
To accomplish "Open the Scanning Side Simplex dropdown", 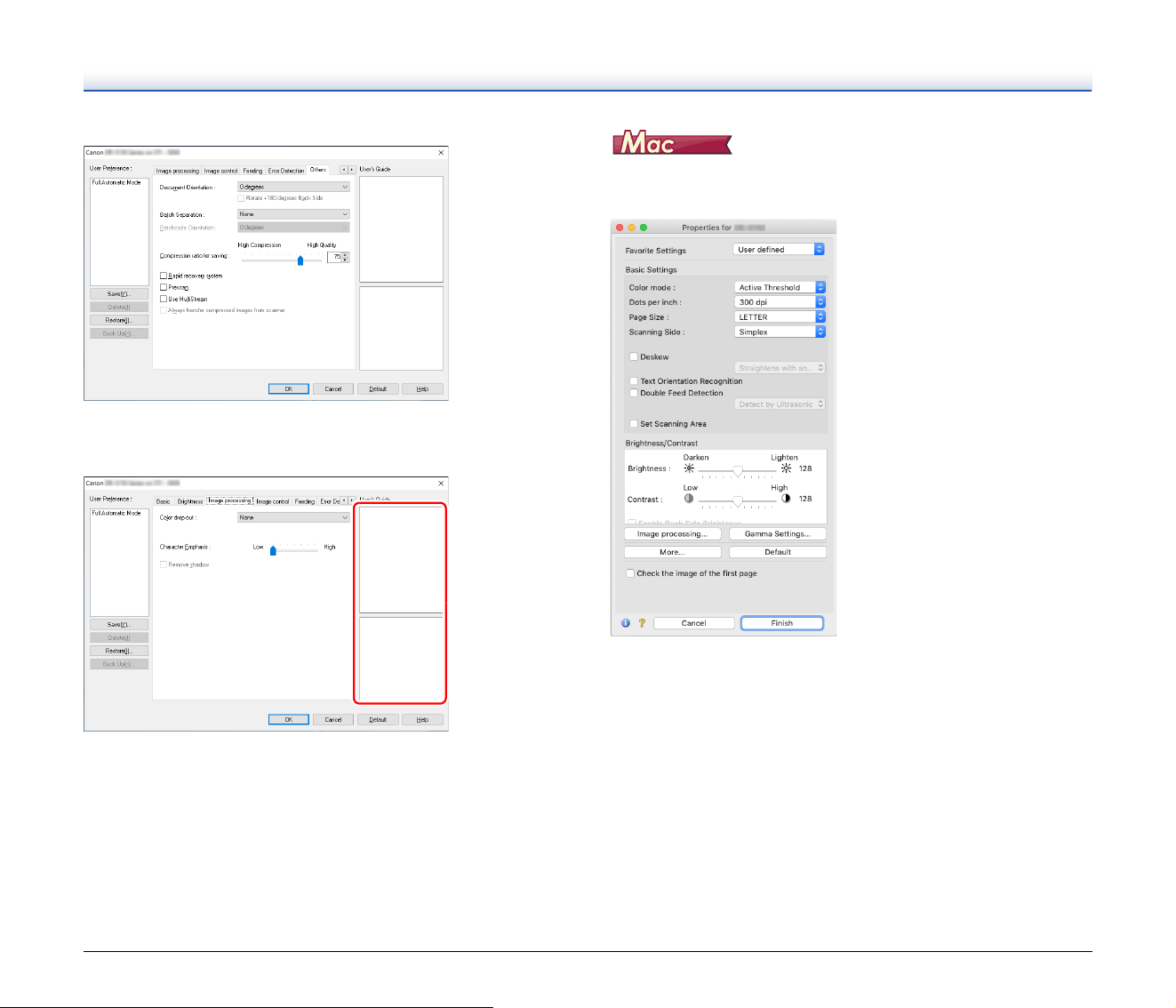I will point(780,332).
